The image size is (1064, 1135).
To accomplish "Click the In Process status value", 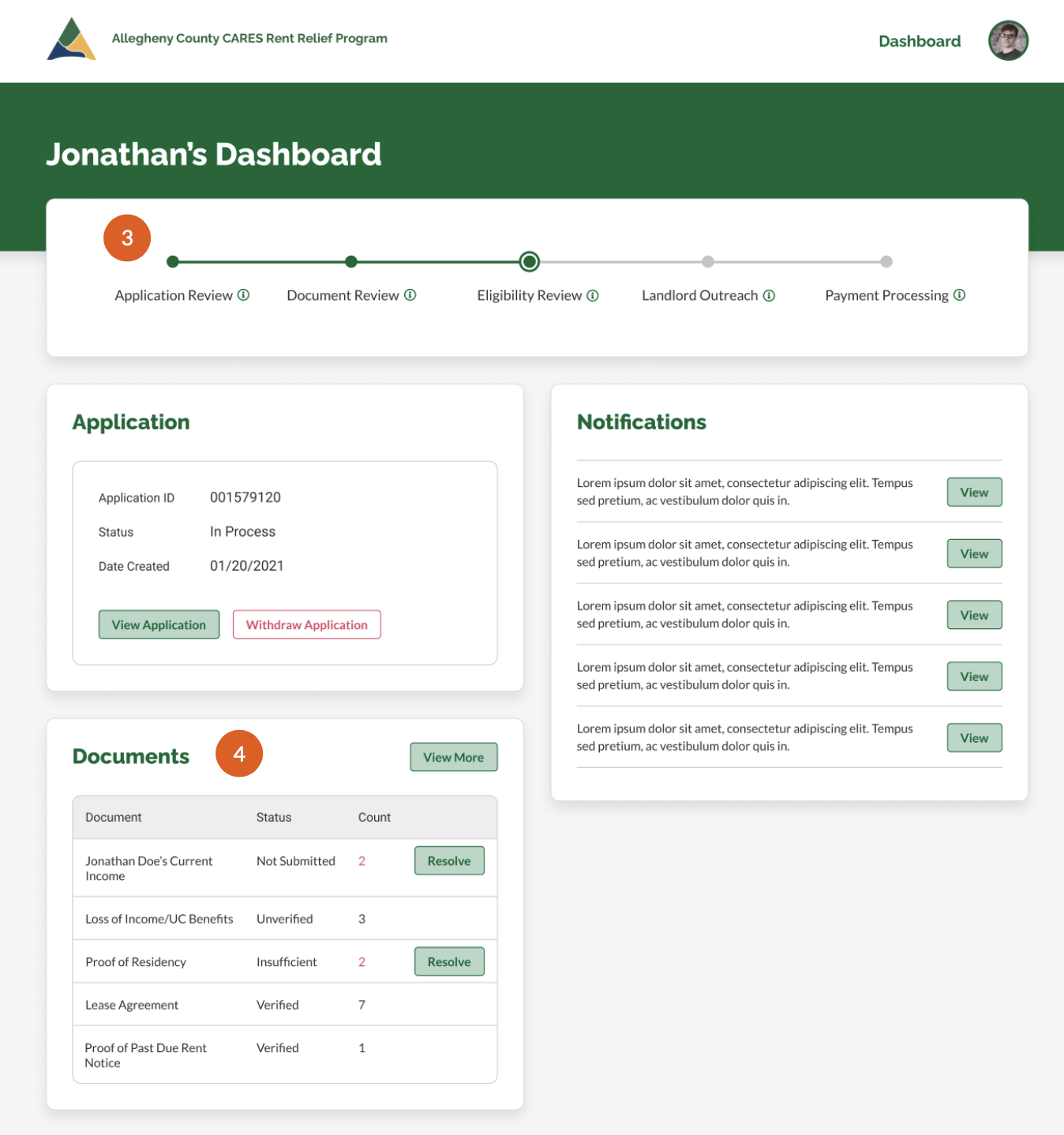I will [x=242, y=531].
